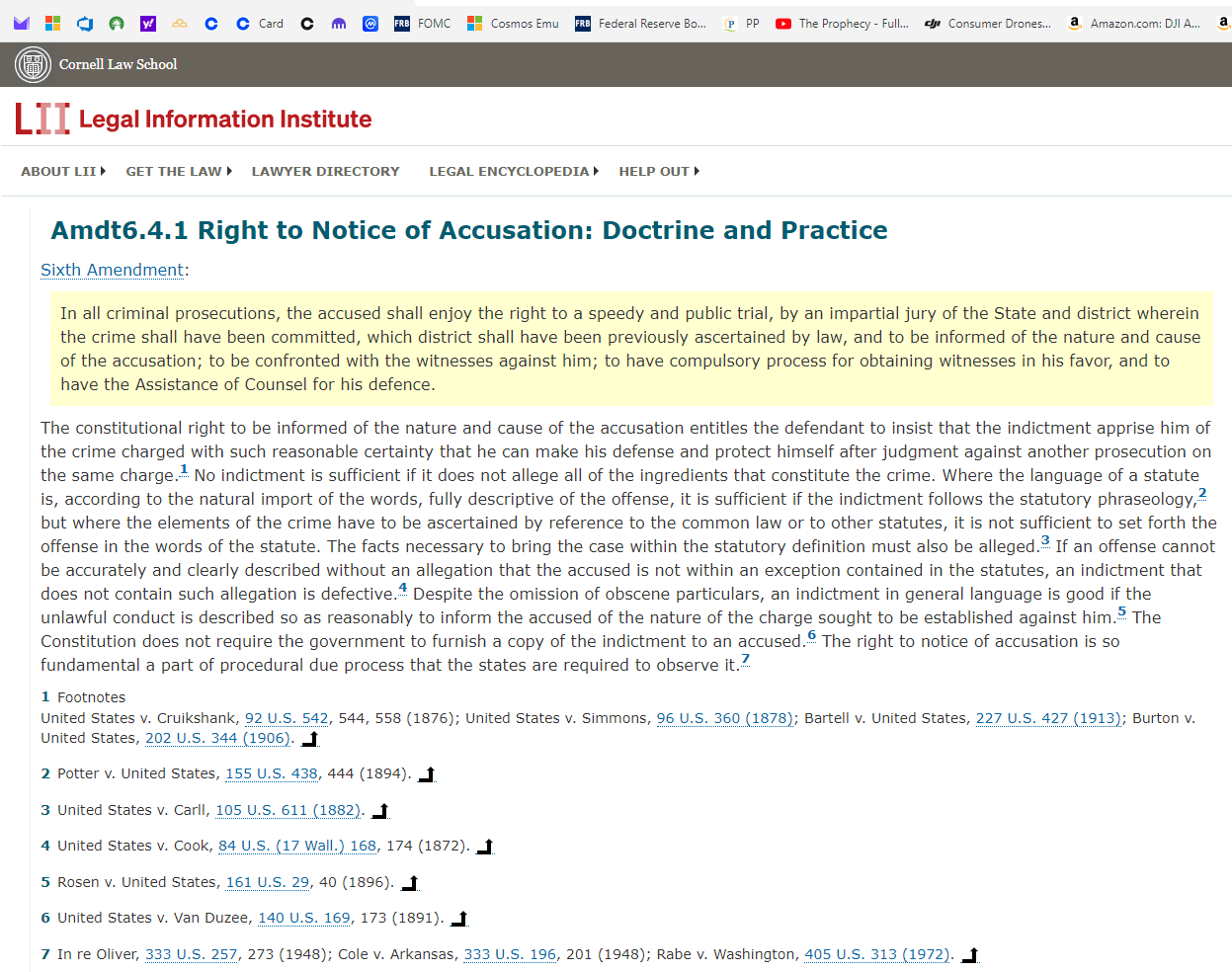Click the Legal Information Institute title
The image size is (1232, 972).
225,120
